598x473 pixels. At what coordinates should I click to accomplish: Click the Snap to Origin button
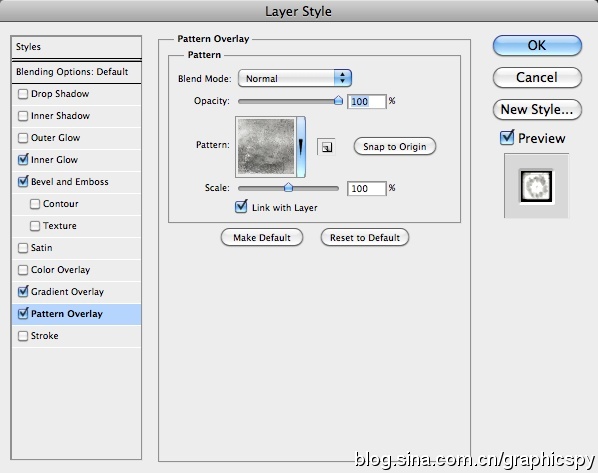[395, 146]
